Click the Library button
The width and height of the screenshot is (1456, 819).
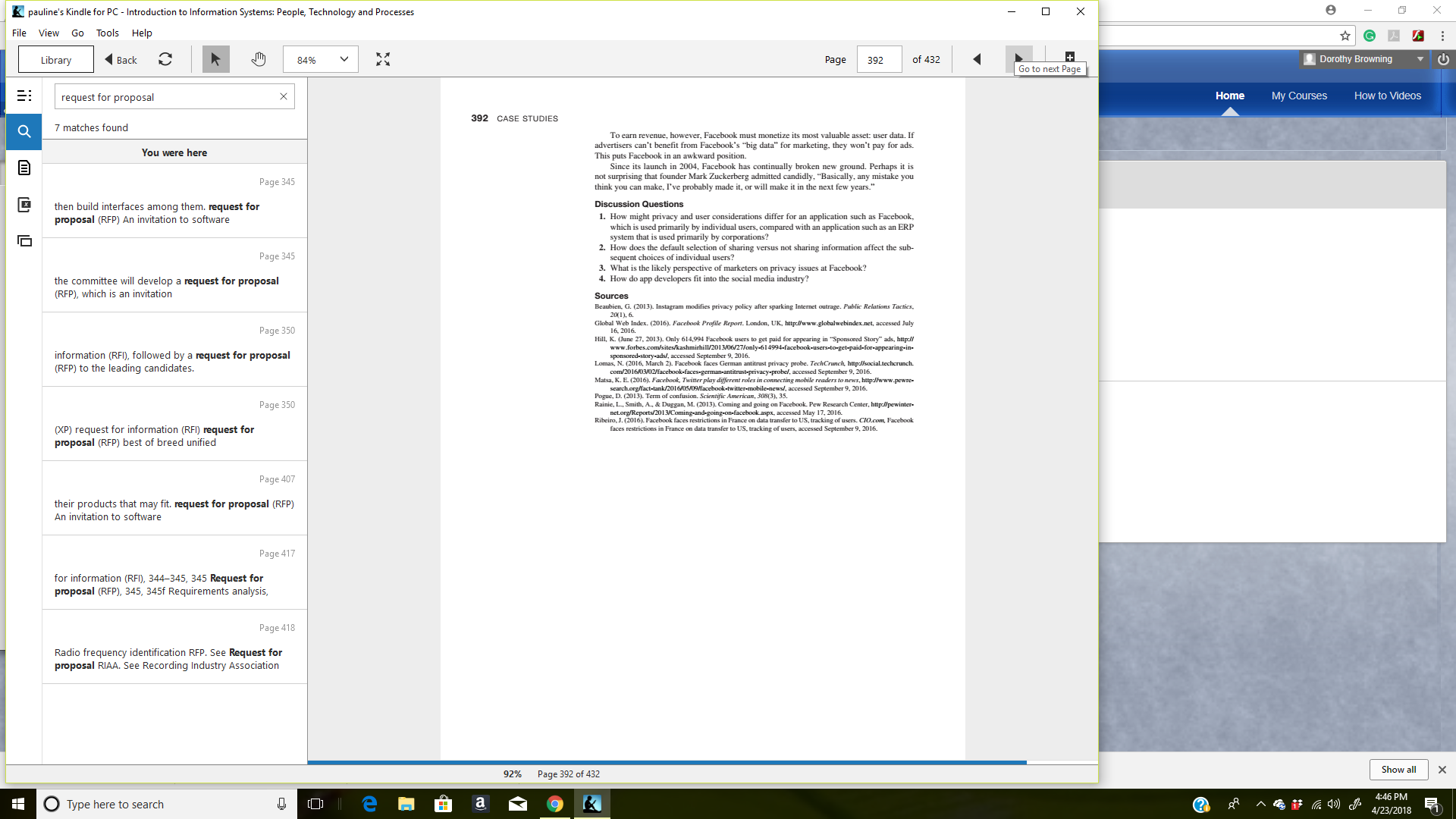[x=56, y=60]
